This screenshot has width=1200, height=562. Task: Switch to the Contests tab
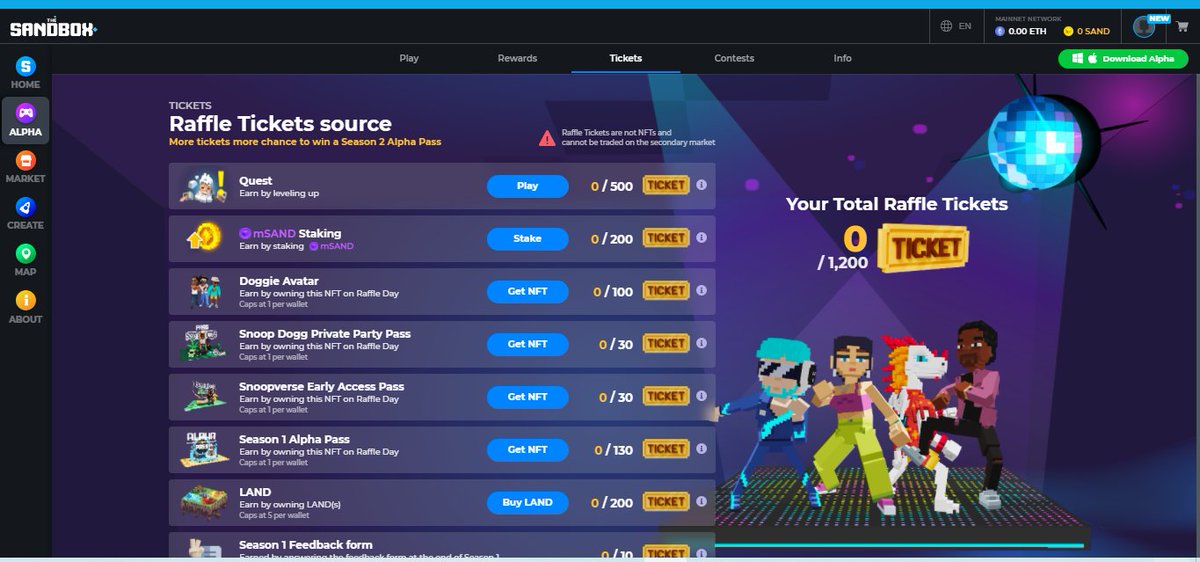(734, 58)
